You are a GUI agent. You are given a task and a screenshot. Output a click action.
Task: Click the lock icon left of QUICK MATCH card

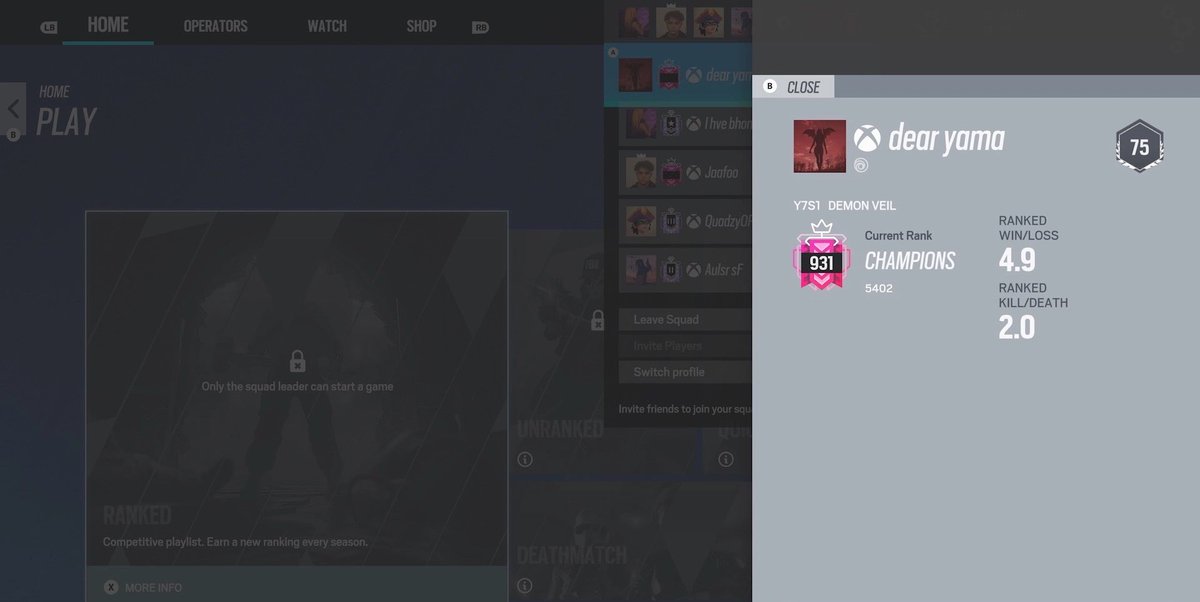598,320
